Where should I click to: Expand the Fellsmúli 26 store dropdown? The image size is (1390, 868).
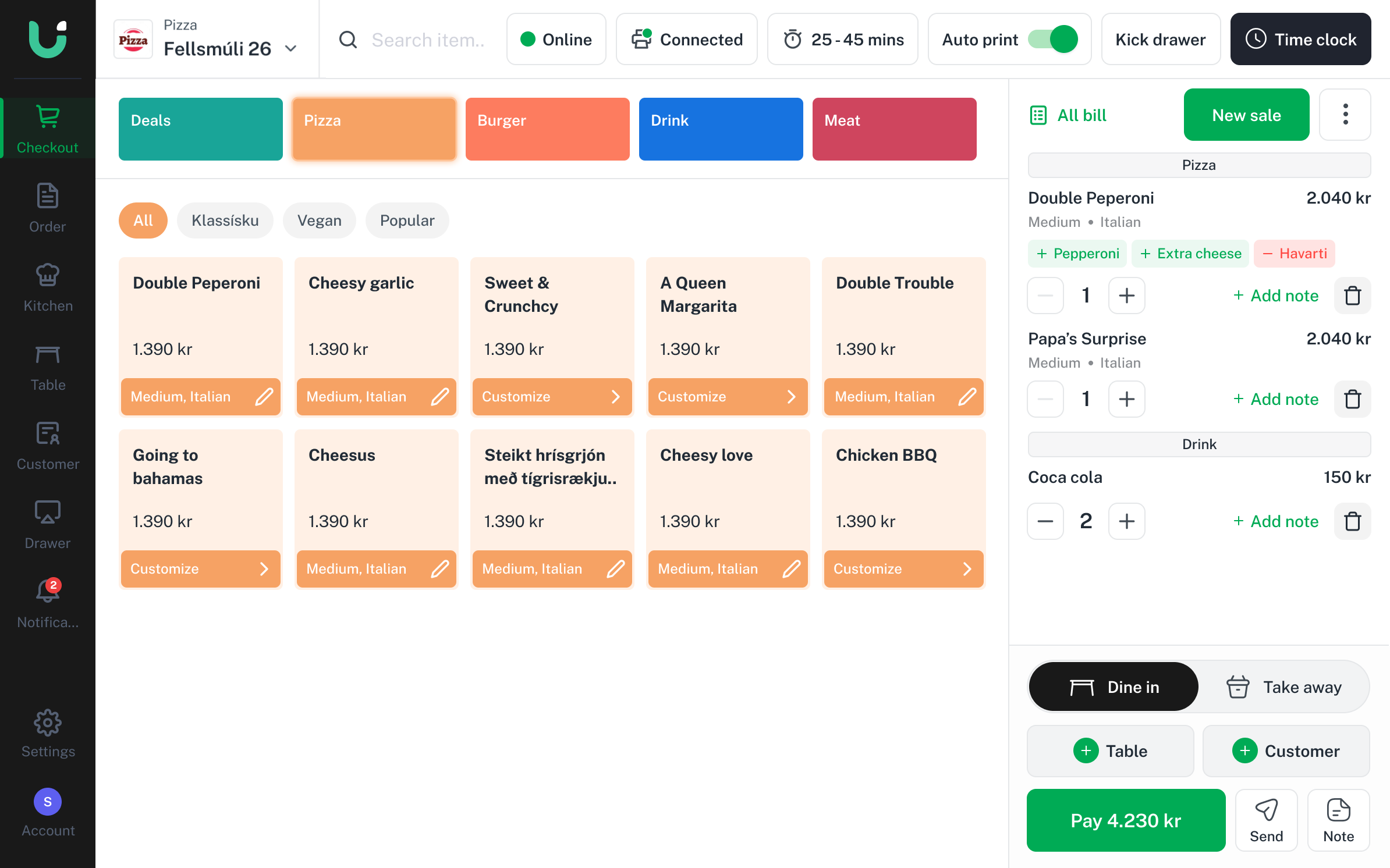pos(291,48)
